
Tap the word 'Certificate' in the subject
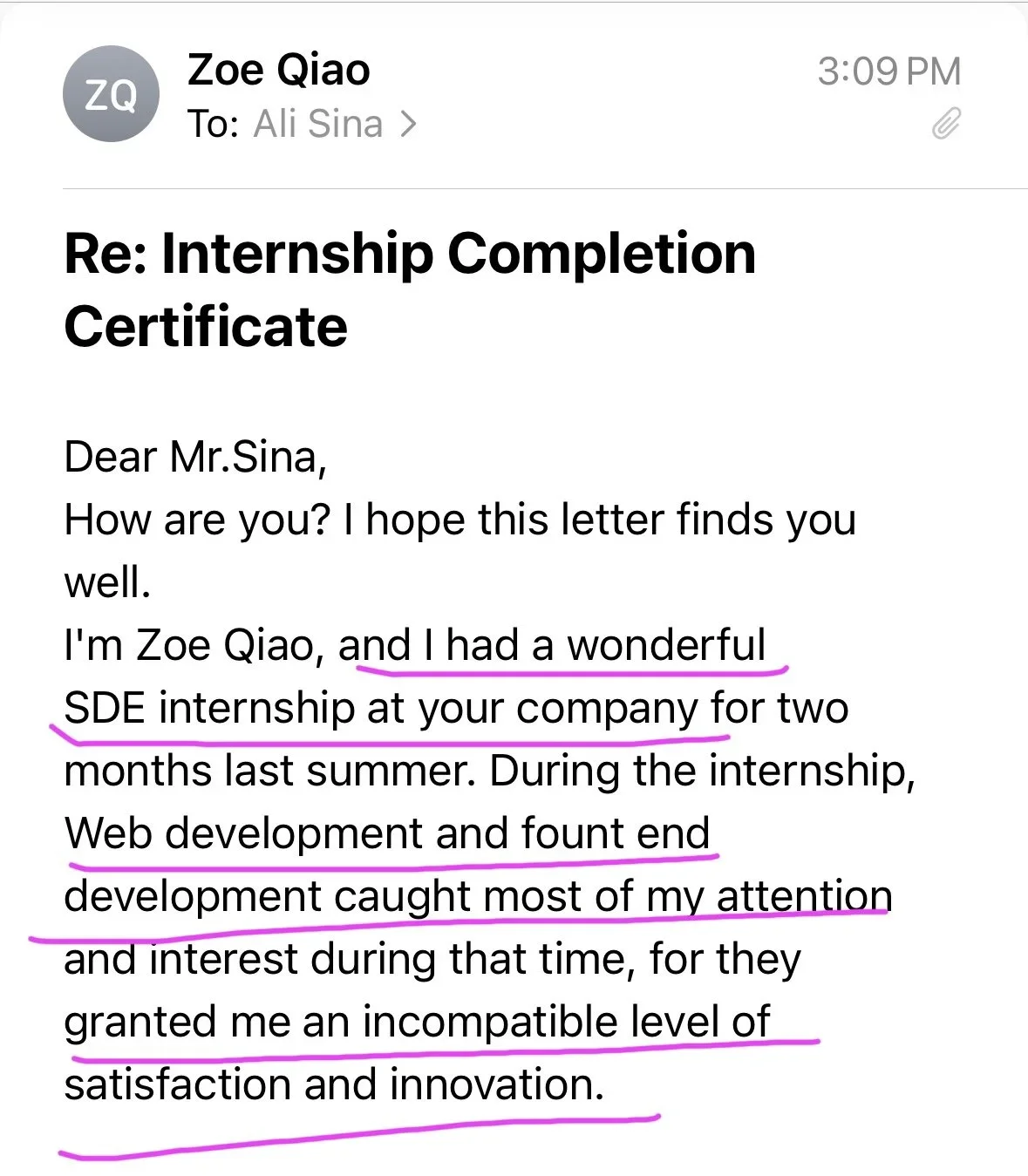pos(206,327)
